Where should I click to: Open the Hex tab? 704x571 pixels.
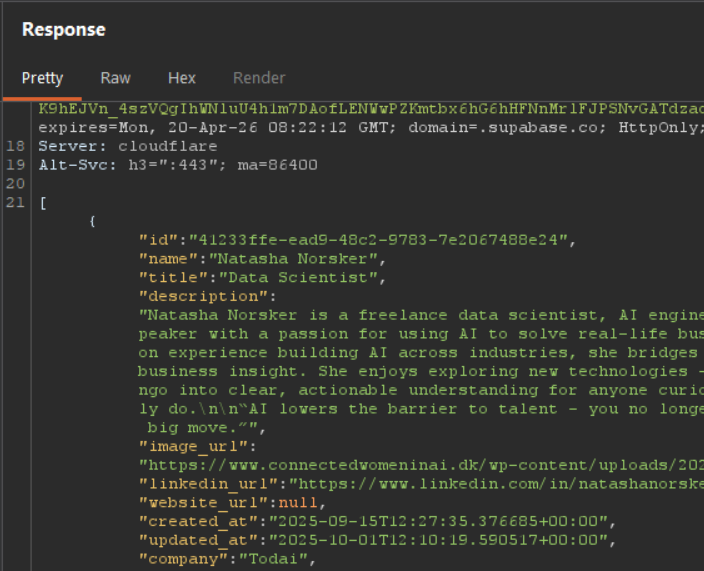182,78
